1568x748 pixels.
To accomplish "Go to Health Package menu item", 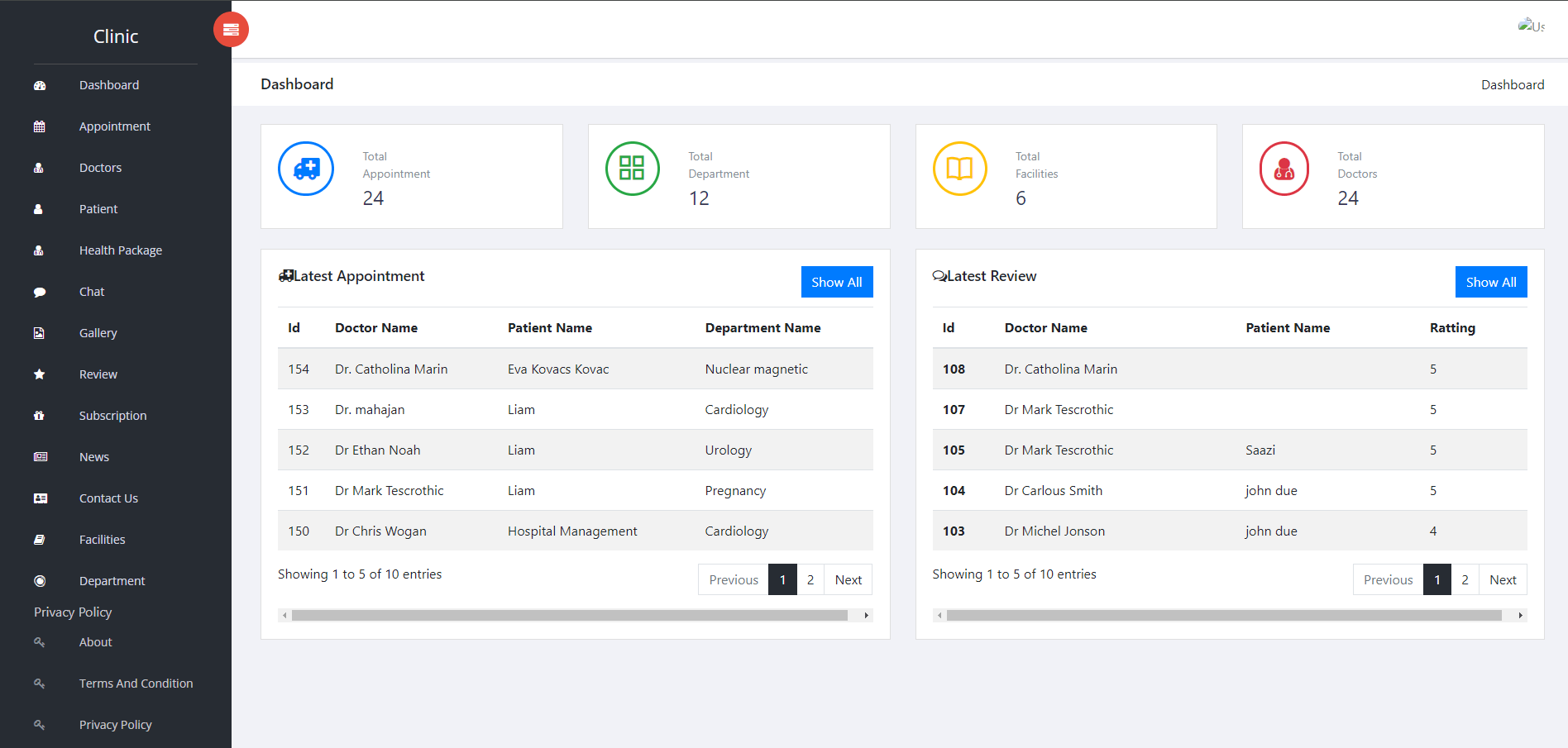I will point(120,250).
